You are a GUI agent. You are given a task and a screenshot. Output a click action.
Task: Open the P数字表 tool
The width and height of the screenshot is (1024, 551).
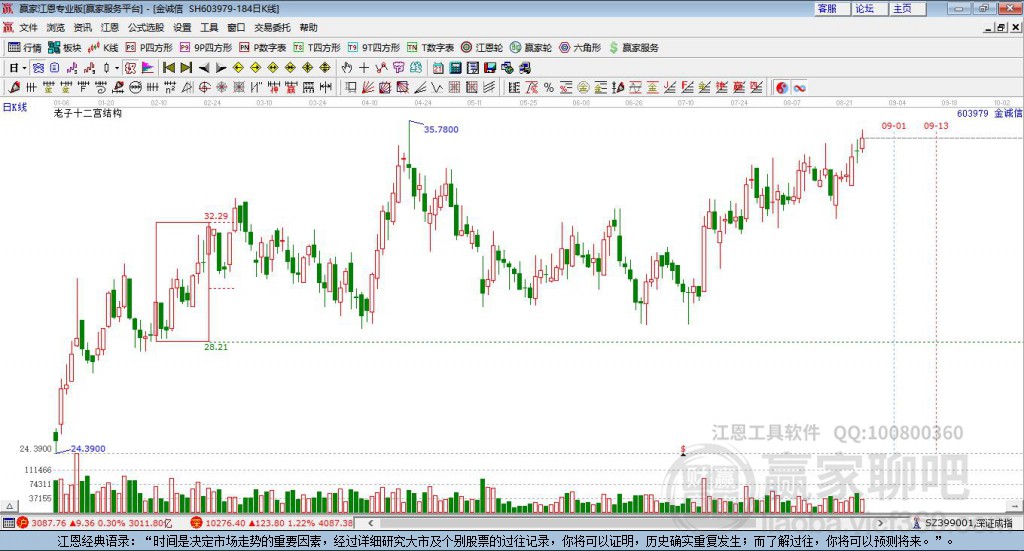click(x=263, y=47)
